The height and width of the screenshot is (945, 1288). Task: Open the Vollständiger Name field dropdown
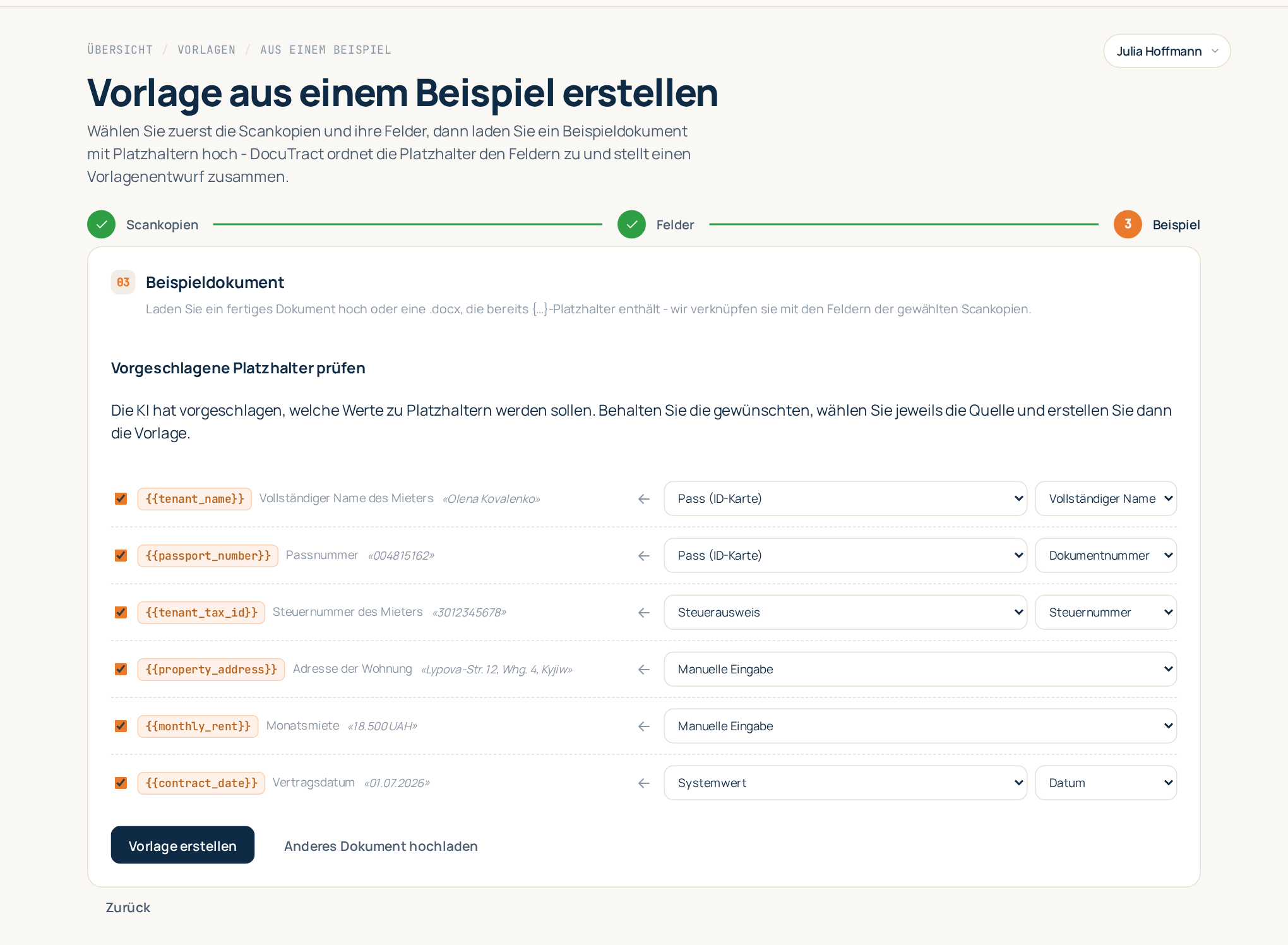[x=1106, y=499]
